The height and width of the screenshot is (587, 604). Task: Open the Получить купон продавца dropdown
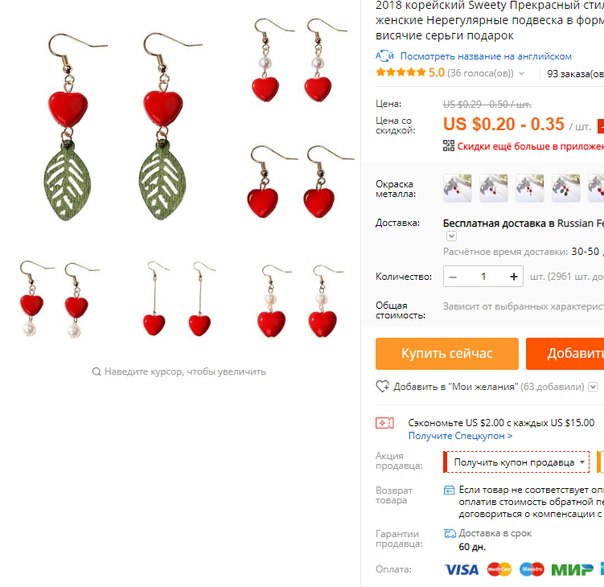[517, 462]
